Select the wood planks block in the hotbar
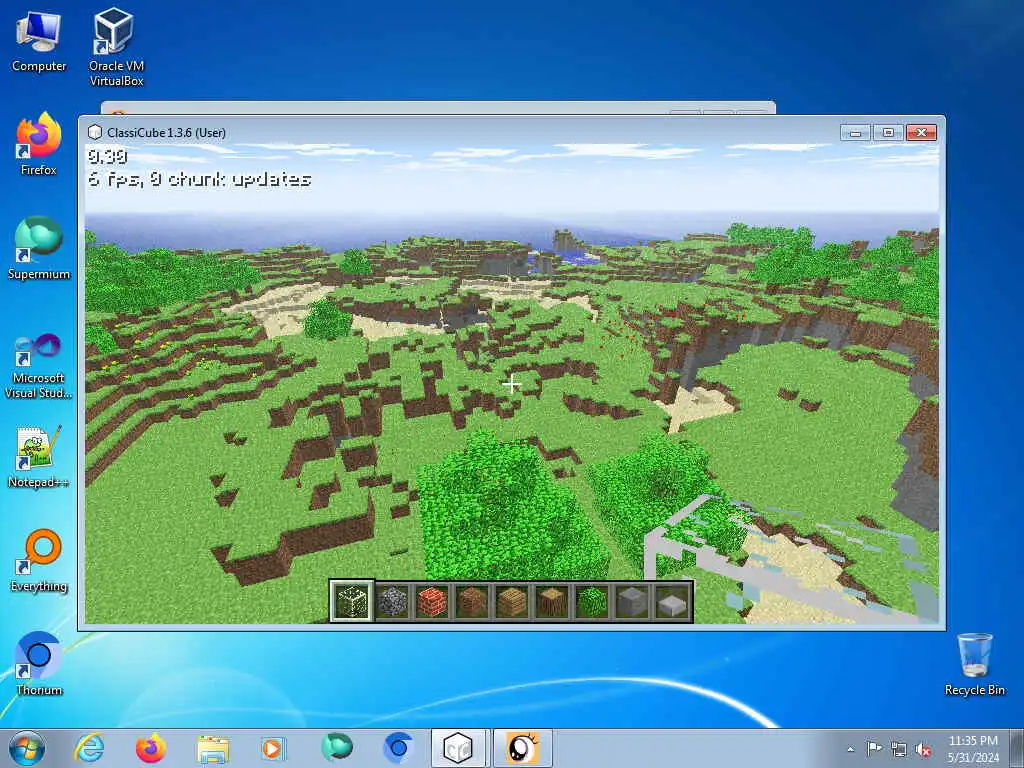This screenshot has width=1024, height=768. 512,601
